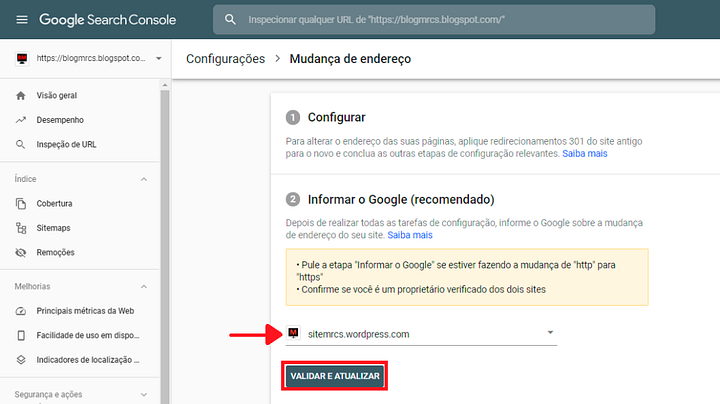Click the search magnifier icon in URL bar
Screen dimensions: 720x404
coord(231,20)
